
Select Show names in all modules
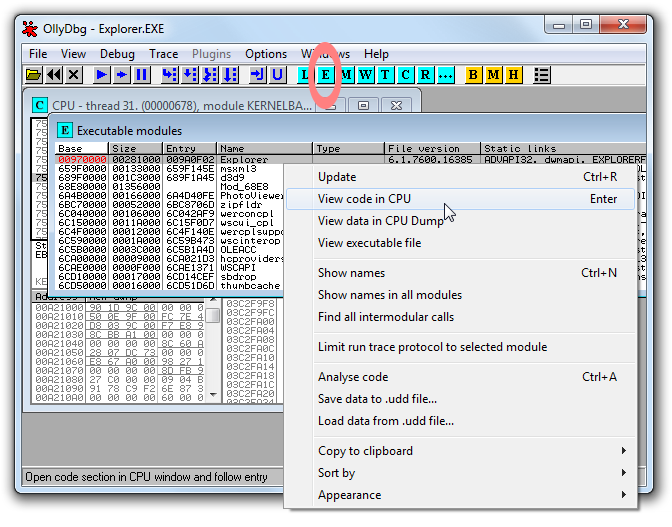[x=460, y=295]
